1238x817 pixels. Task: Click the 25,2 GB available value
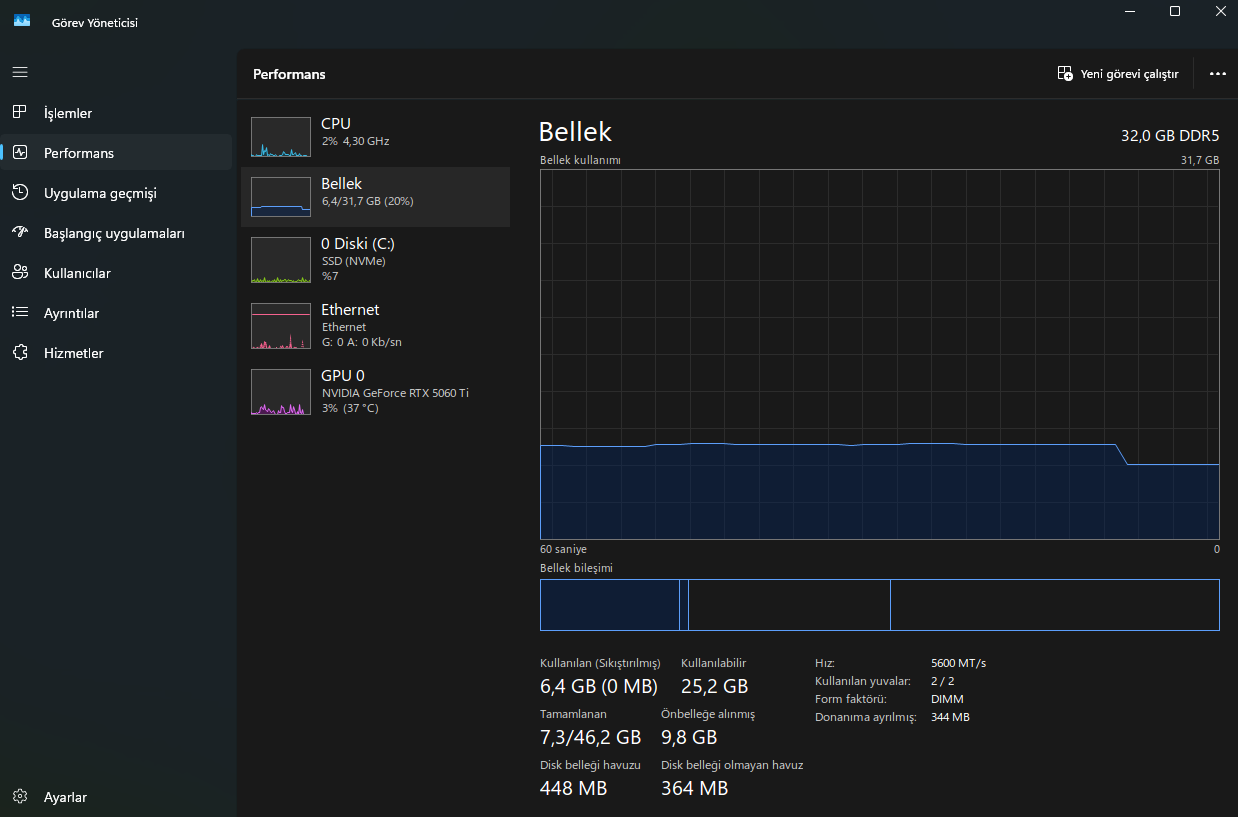(715, 686)
